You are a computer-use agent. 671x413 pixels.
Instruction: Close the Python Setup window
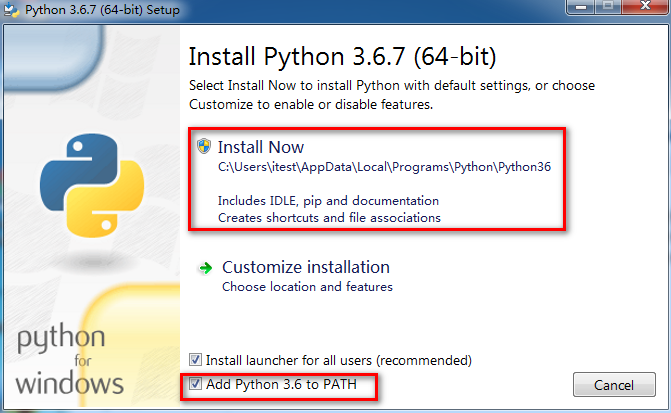coord(645,6)
